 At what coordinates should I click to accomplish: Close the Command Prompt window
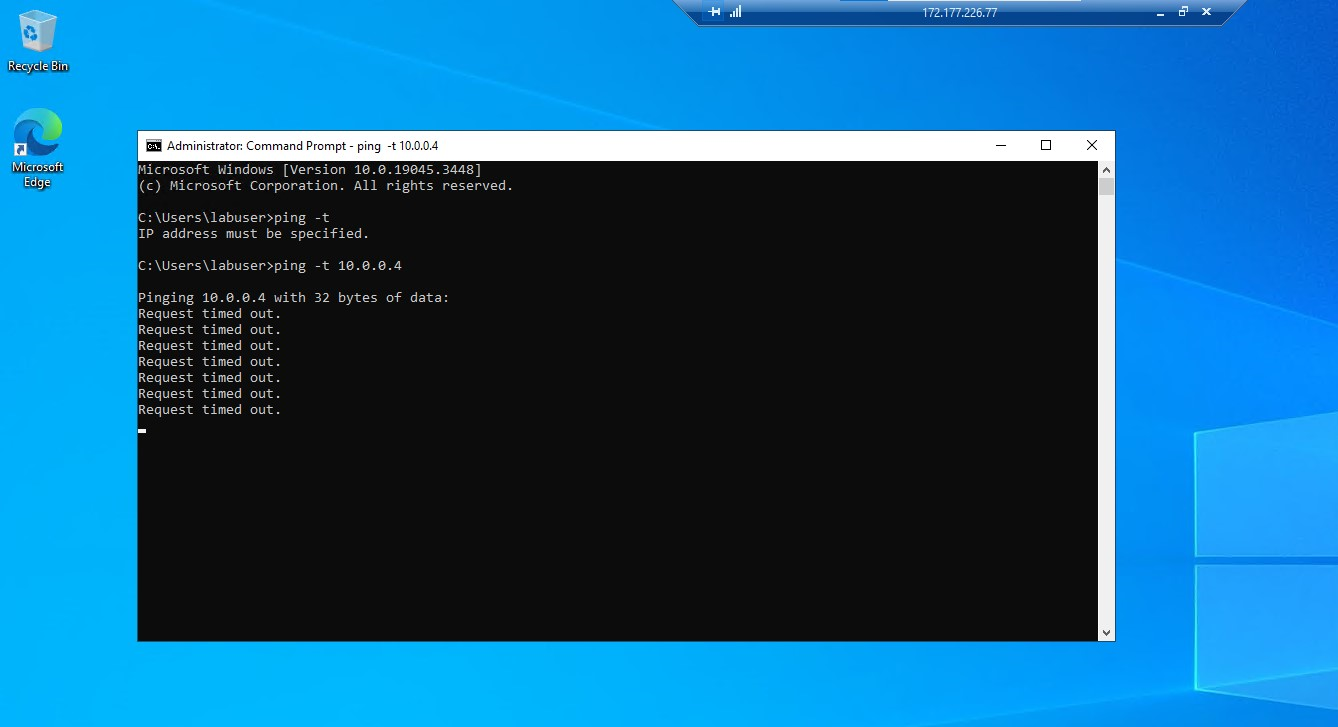1091,145
